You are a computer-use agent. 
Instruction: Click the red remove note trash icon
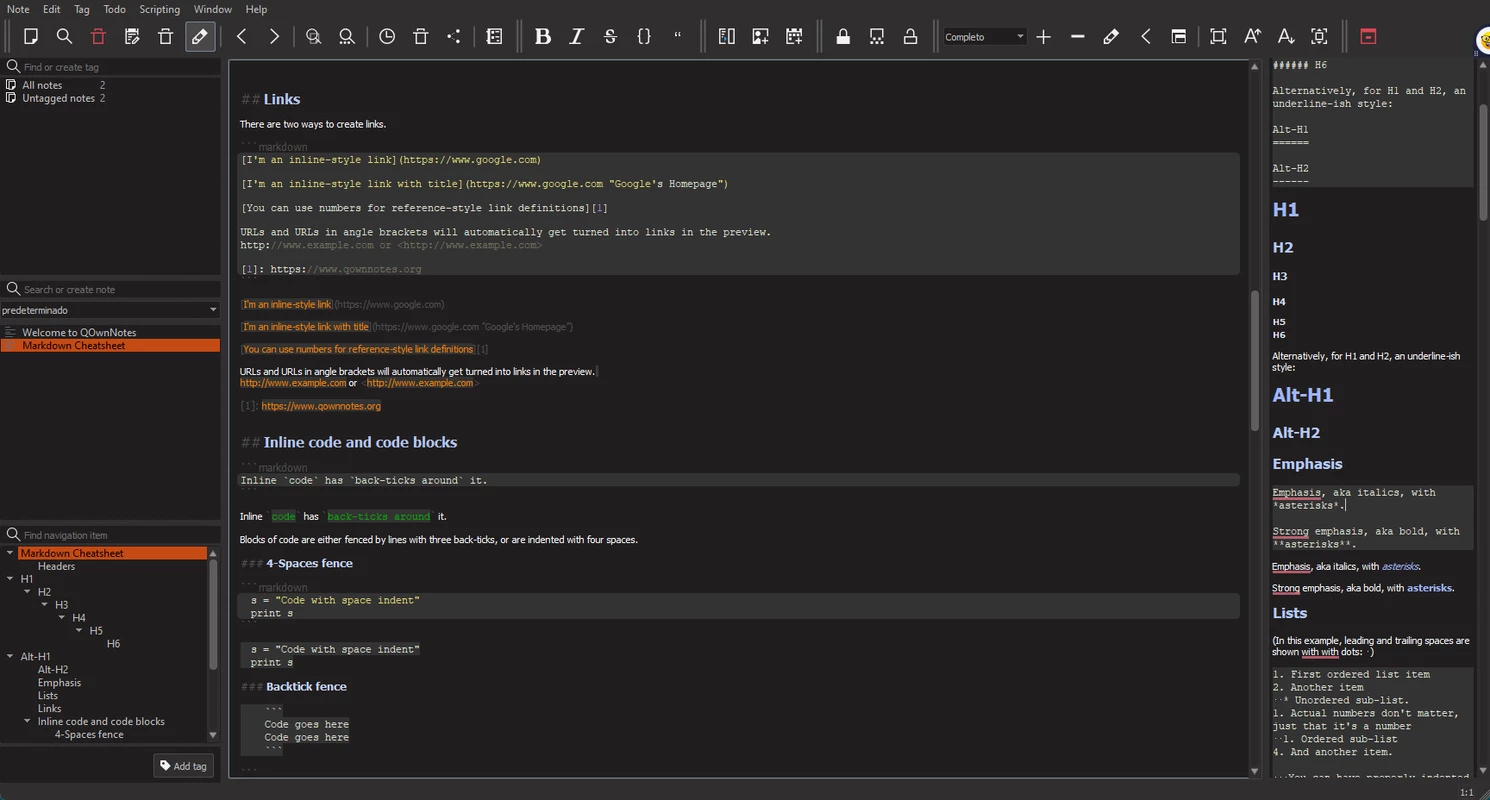[x=98, y=37]
